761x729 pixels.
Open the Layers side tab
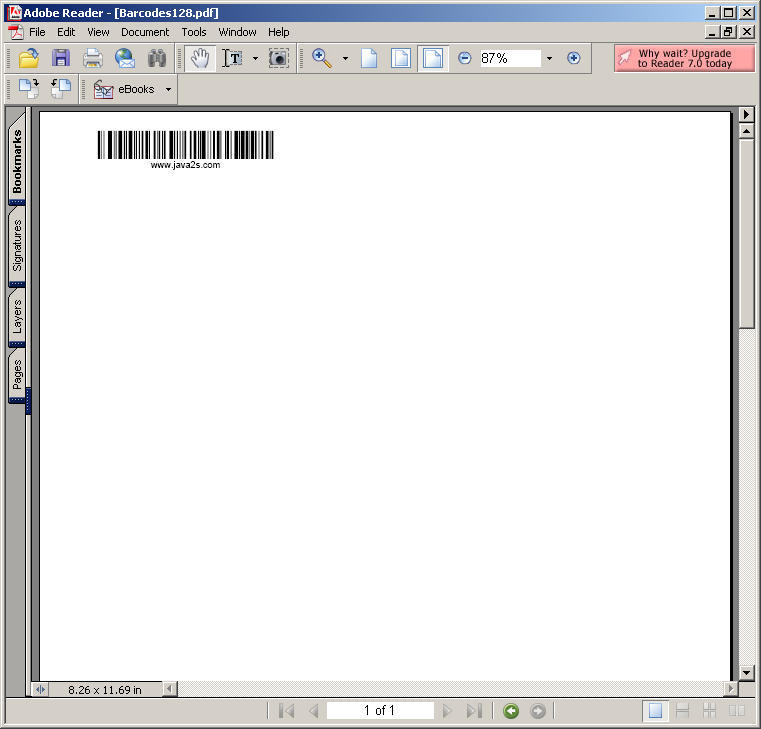click(17, 317)
